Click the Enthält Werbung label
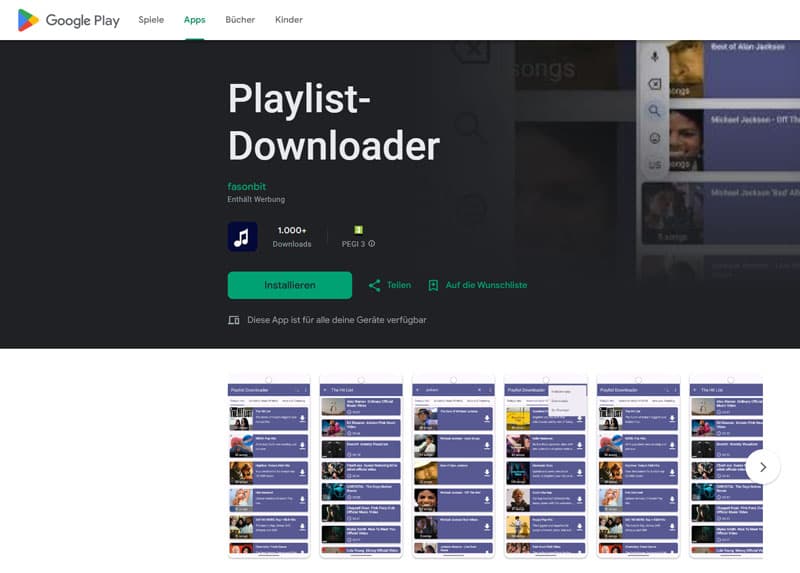The image size is (800, 573). 256,200
